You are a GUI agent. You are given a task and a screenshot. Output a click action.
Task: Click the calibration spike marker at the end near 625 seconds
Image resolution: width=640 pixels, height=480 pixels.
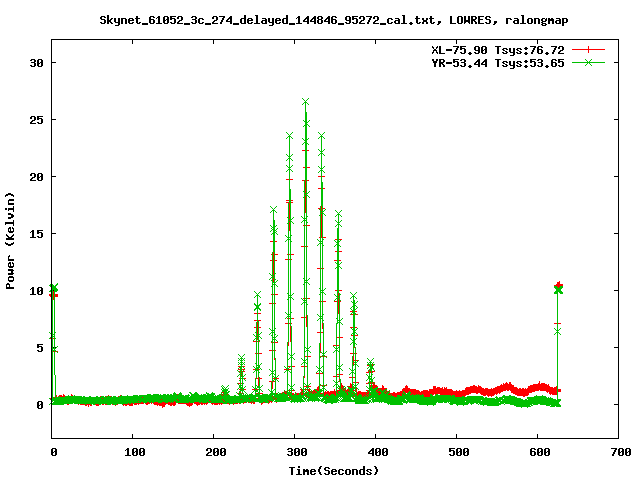pyautogui.click(x=558, y=289)
